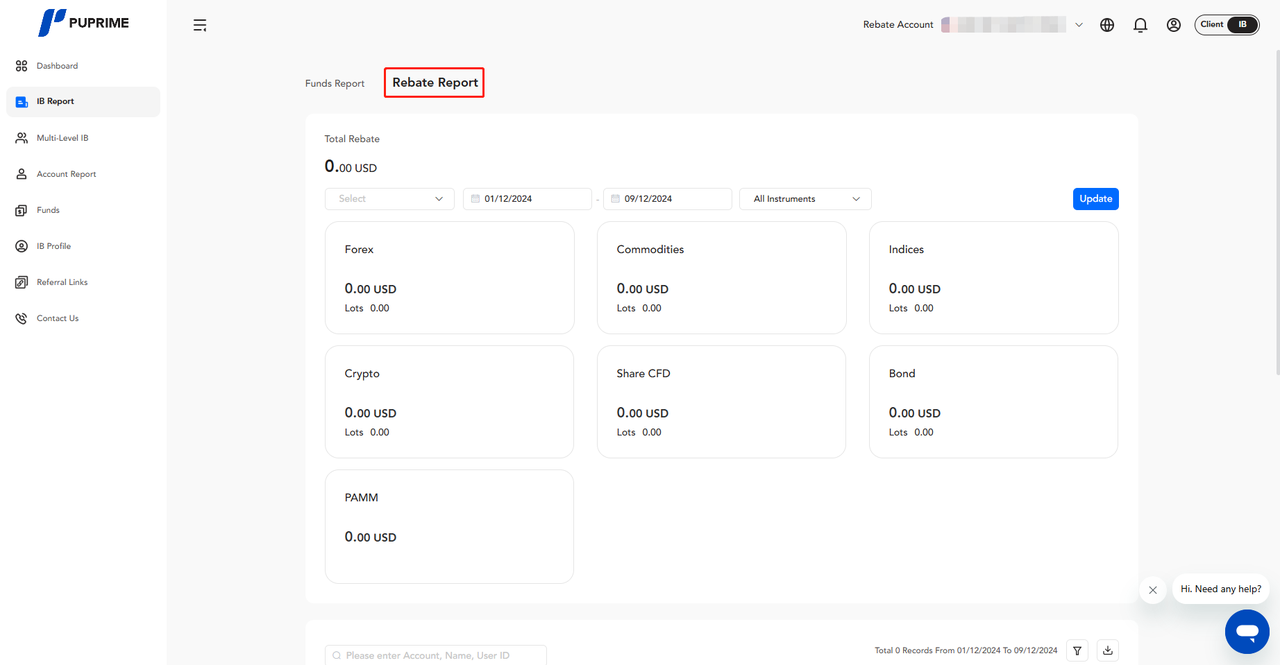
Task: Open the All Instruments dropdown
Action: (x=805, y=199)
